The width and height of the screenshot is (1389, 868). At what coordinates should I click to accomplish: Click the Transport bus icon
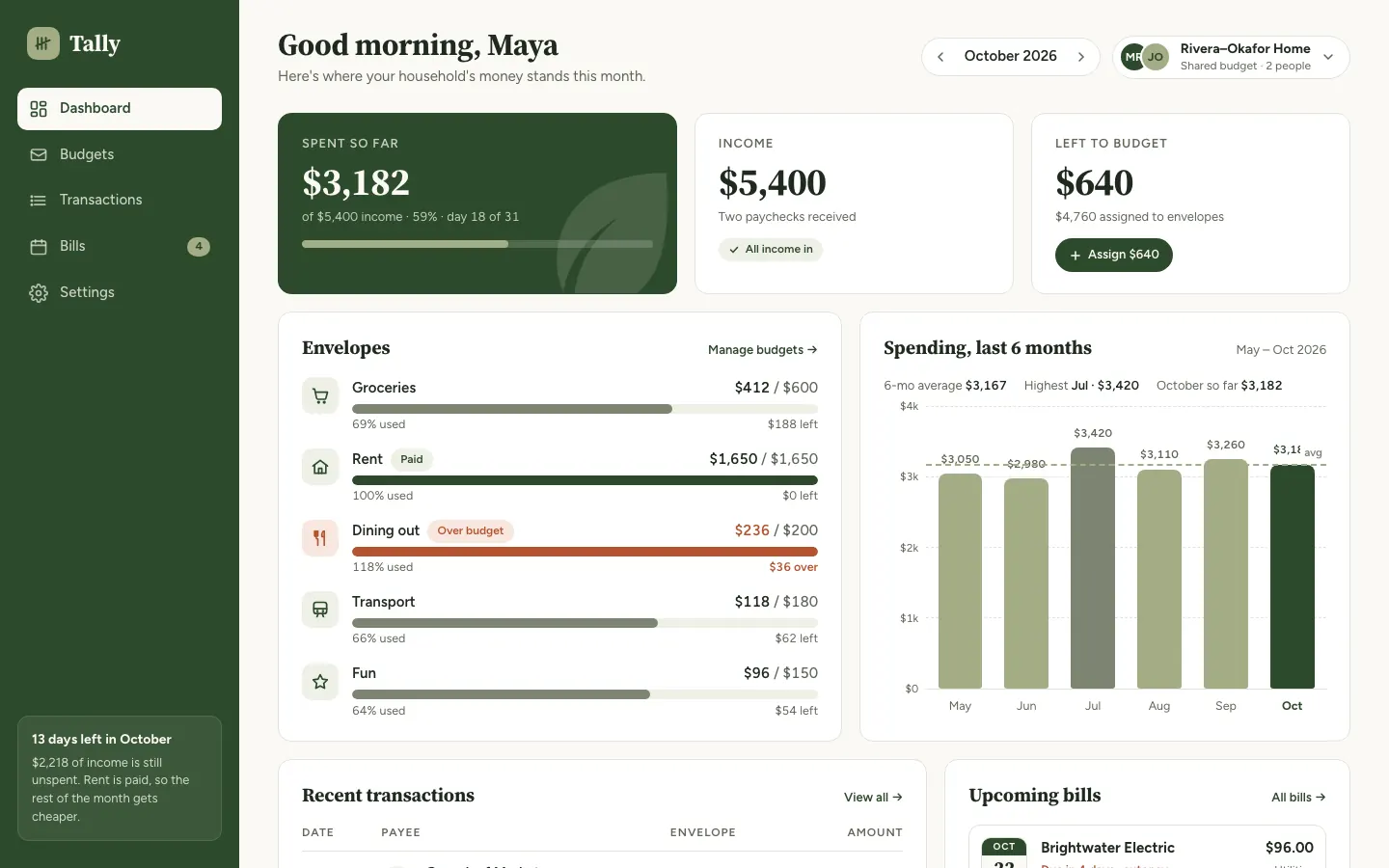pyautogui.click(x=320, y=610)
